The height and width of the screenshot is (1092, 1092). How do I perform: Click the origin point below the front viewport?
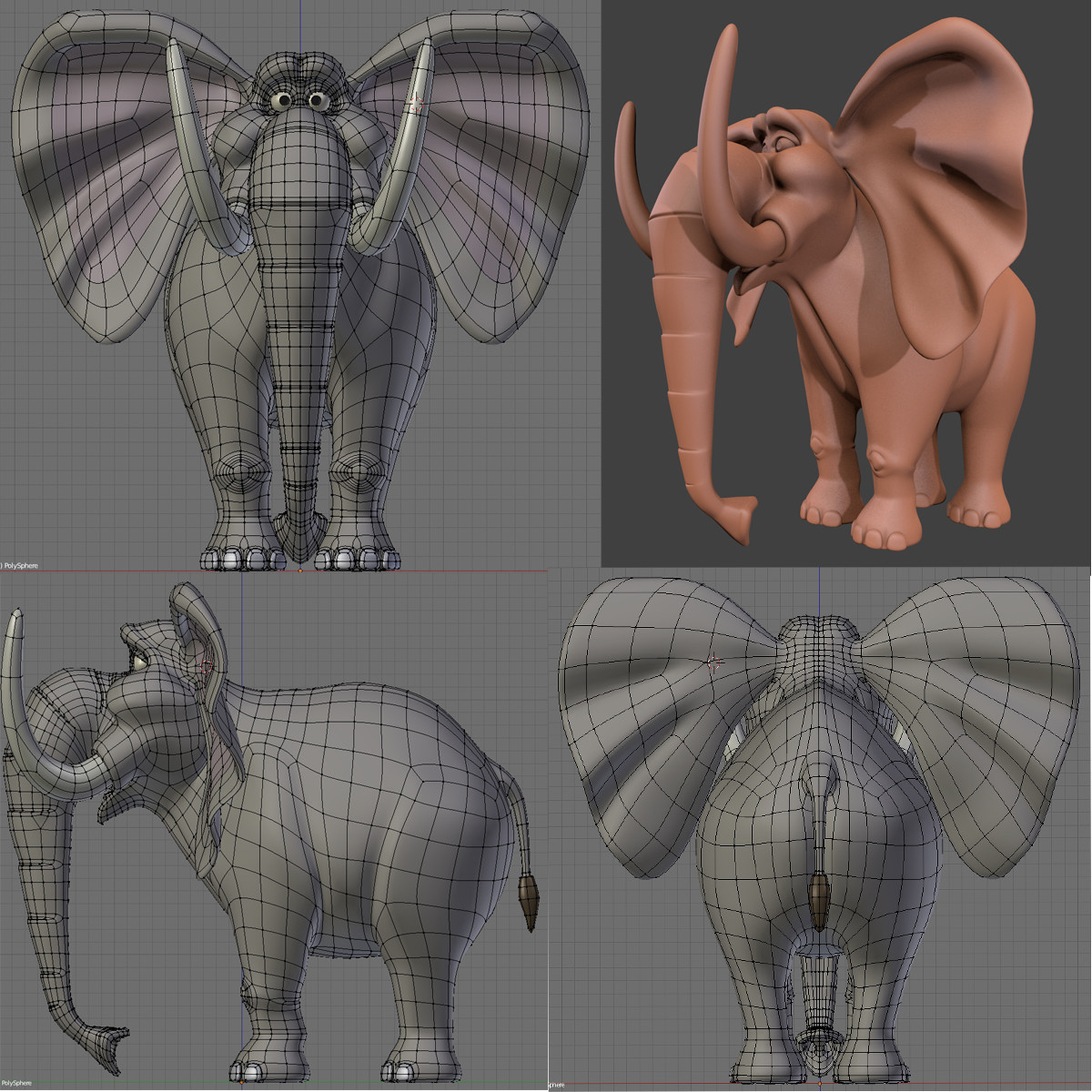[x=301, y=569]
